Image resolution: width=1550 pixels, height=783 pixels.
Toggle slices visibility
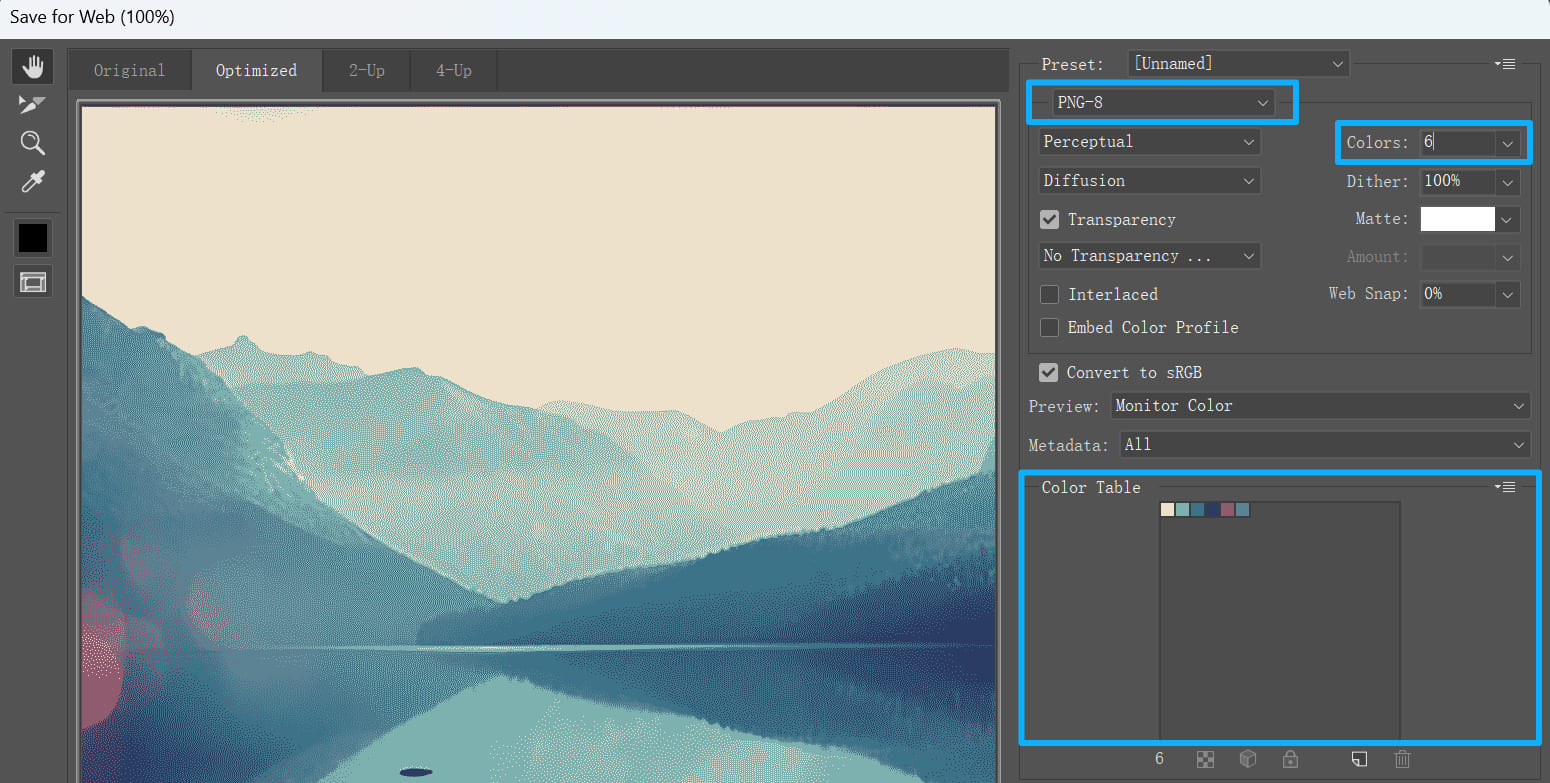point(32,281)
